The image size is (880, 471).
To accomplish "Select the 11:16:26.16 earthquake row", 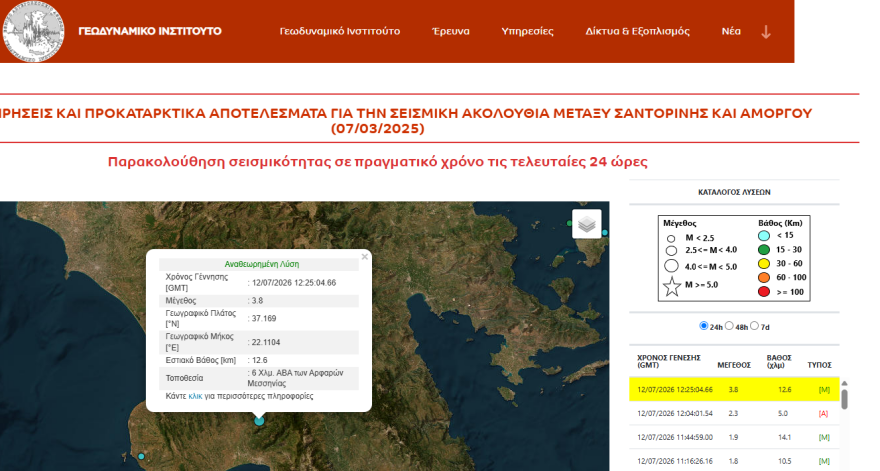I will [734, 461].
